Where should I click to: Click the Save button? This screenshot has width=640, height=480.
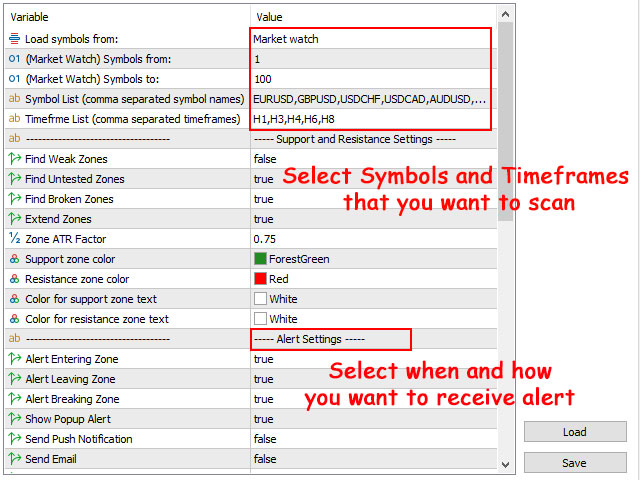[575, 463]
